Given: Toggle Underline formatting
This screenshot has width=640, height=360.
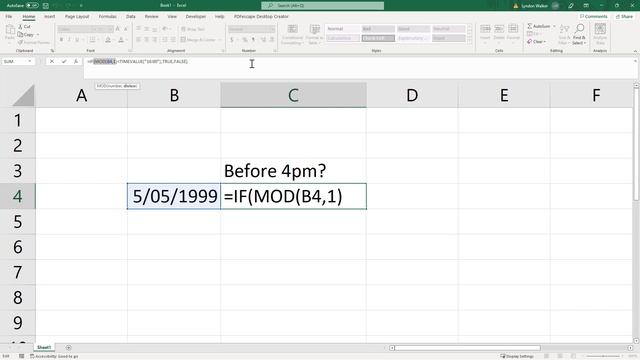Looking at the screenshot, I should [77, 40].
